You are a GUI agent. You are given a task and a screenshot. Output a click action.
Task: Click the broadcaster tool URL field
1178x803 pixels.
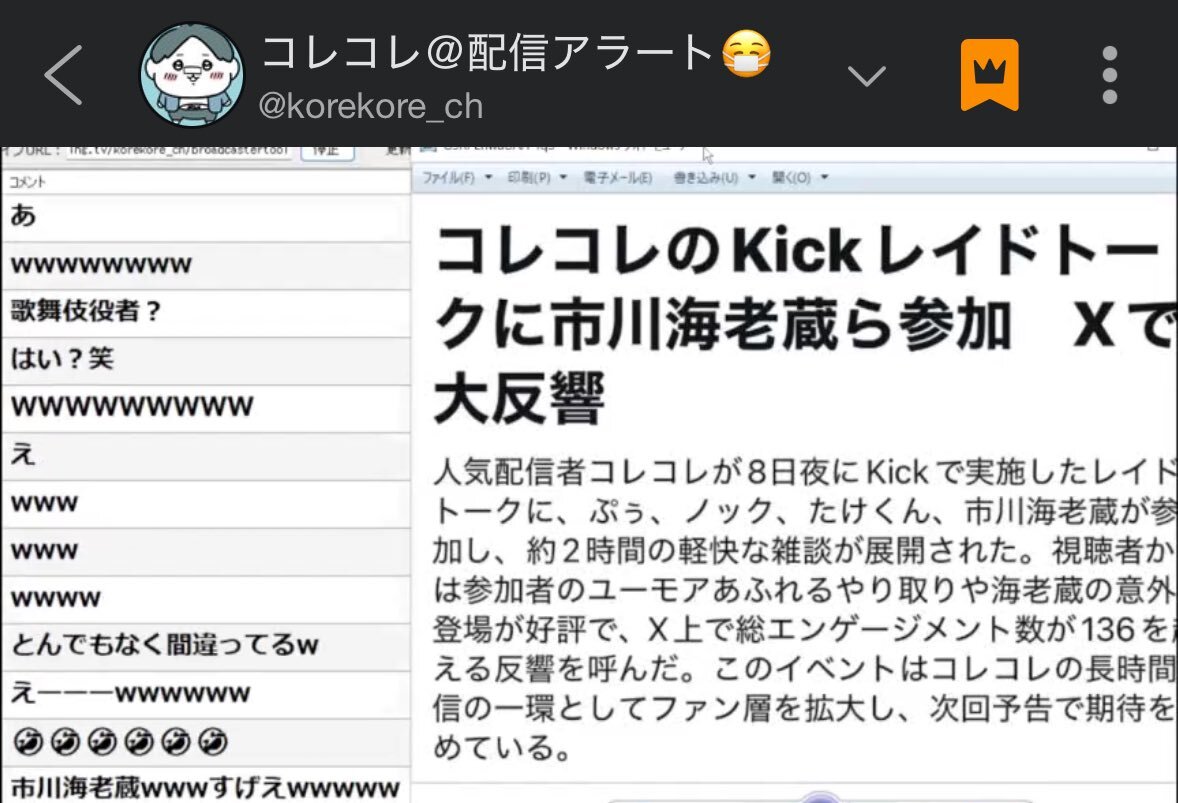click(x=179, y=151)
